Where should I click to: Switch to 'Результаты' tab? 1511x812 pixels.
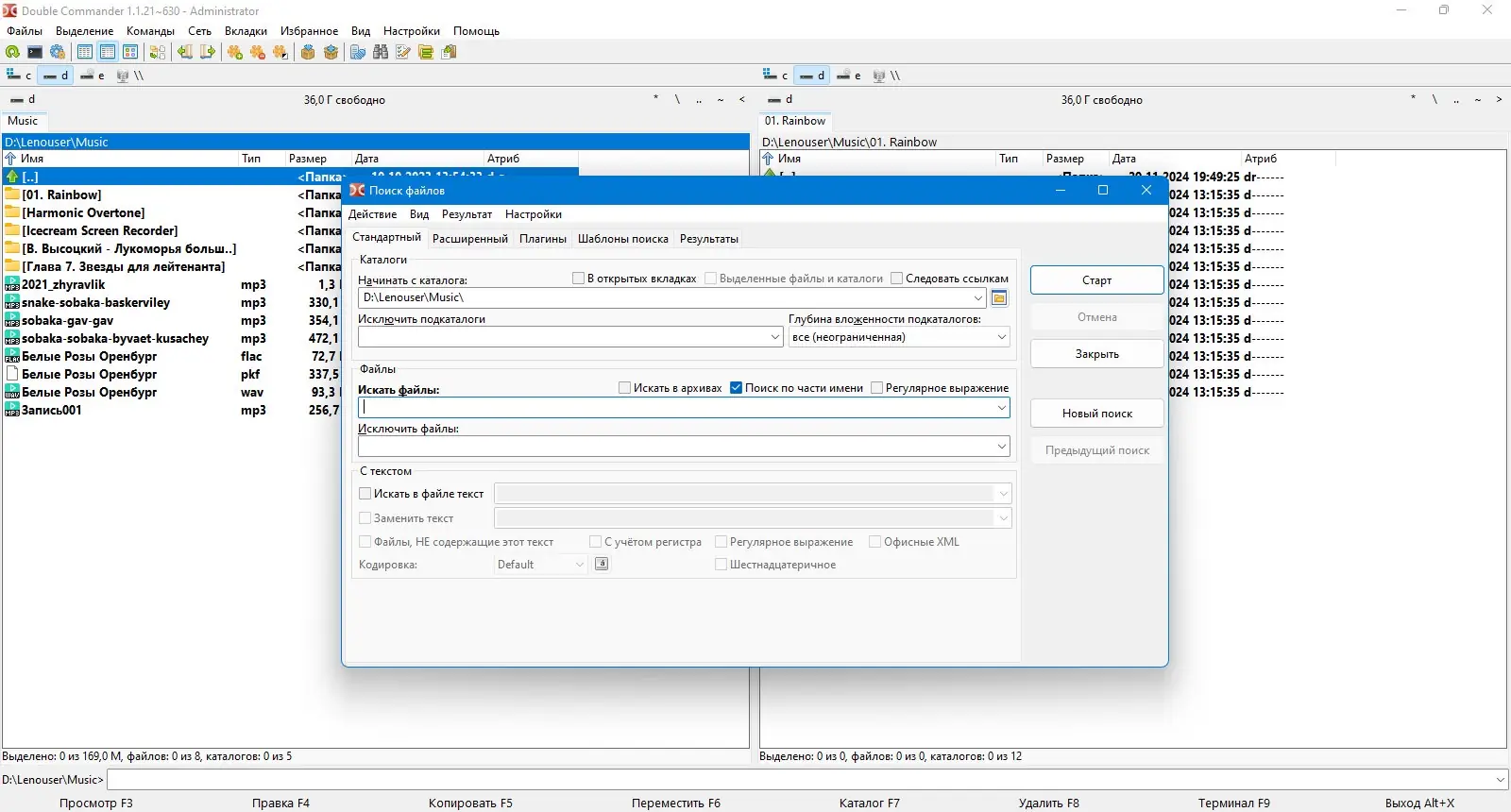click(x=709, y=239)
